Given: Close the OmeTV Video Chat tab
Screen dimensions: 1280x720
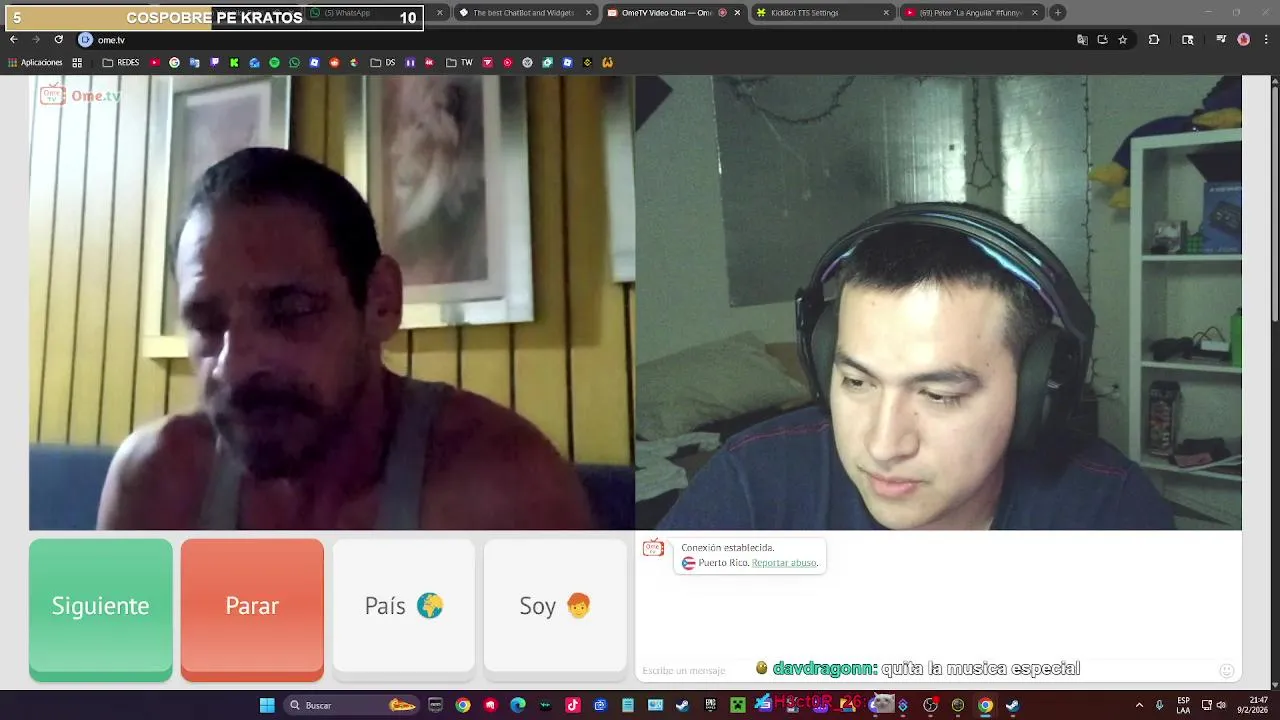Looking at the screenshot, I should point(737,13).
